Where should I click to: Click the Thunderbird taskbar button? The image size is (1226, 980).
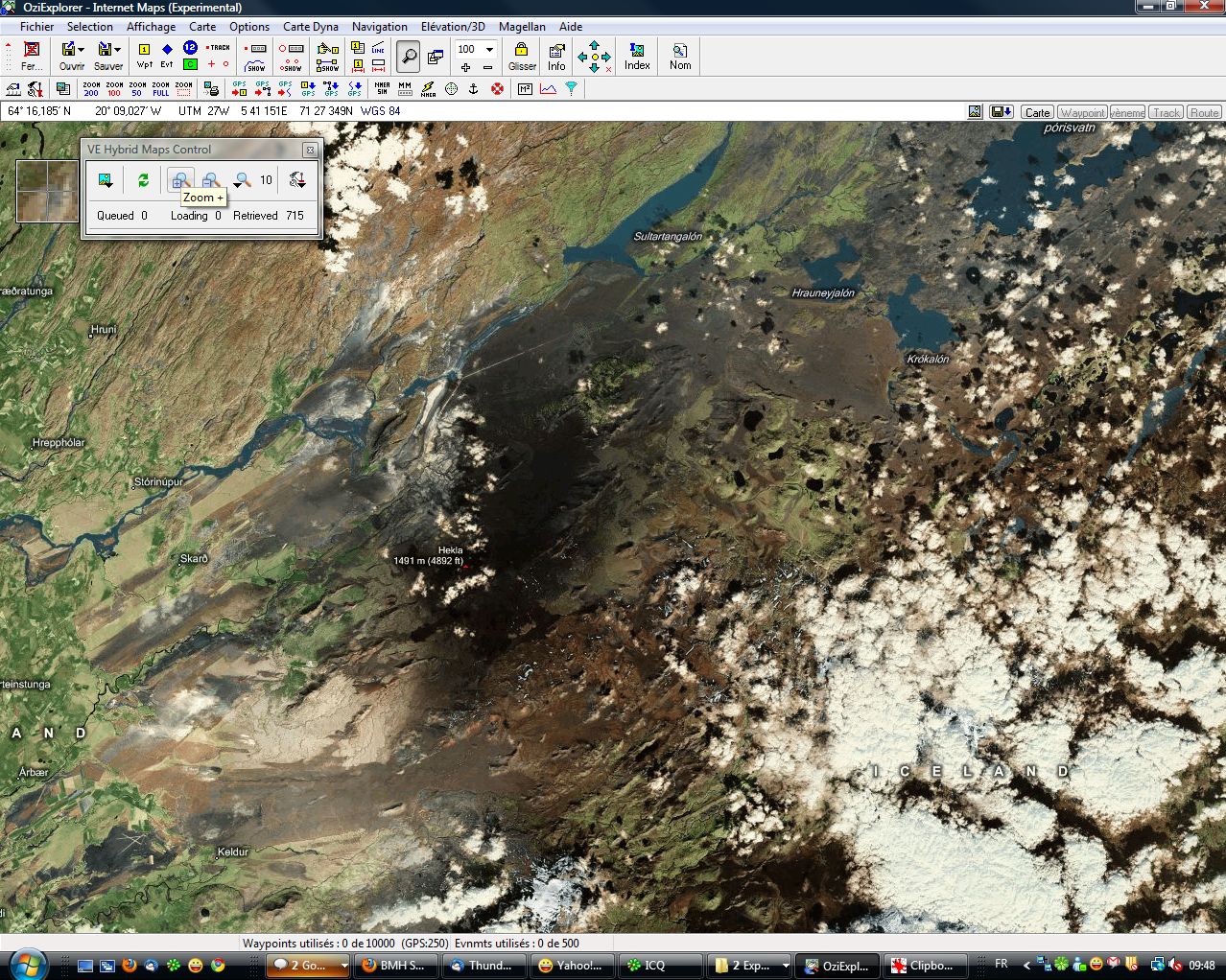[x=483, y=966]
